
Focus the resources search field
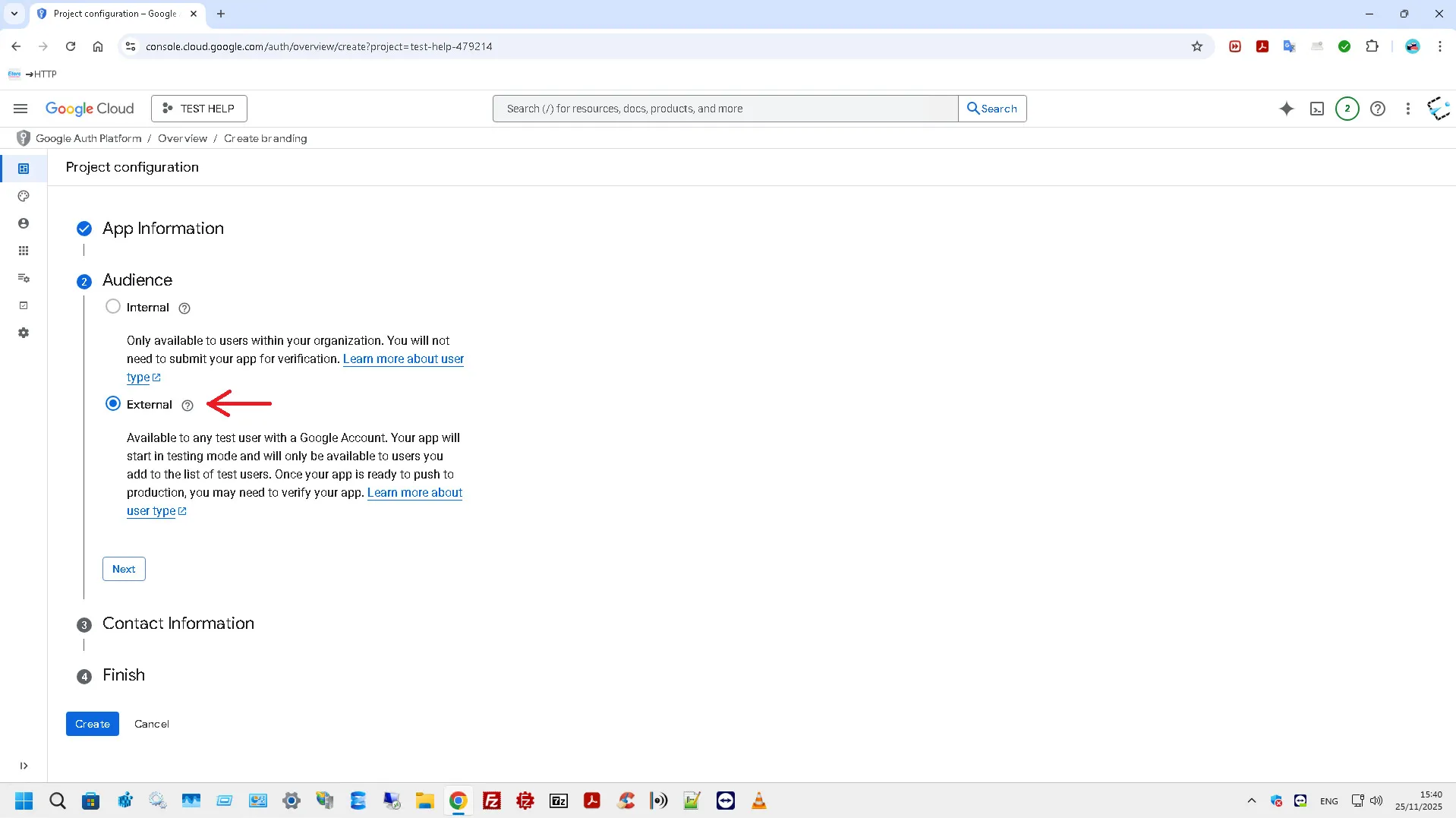click(x=725, y=109)
